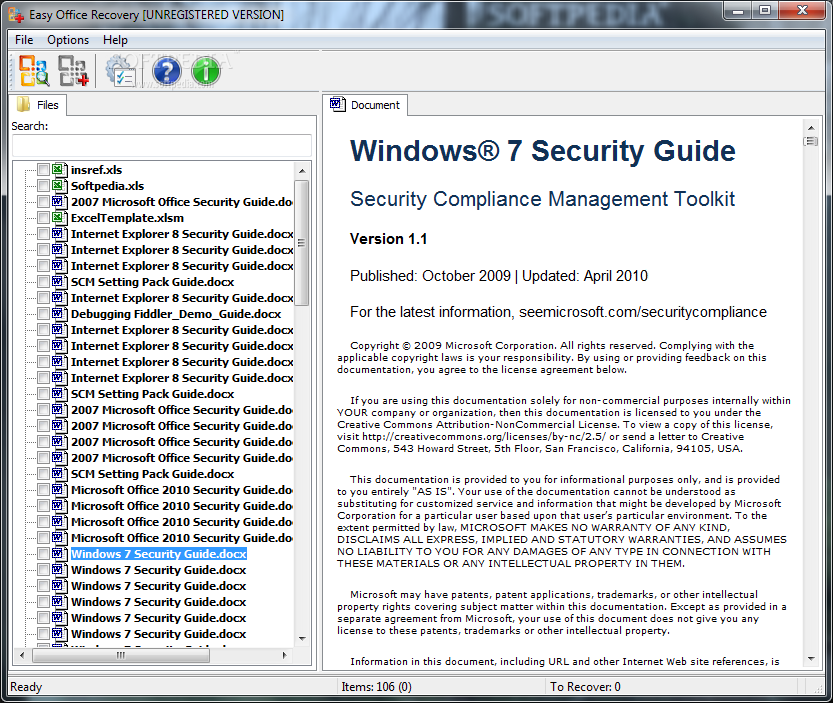
Task: Click the Excel icon beside ExcelTemplate.xlsm
Action: 58,218
